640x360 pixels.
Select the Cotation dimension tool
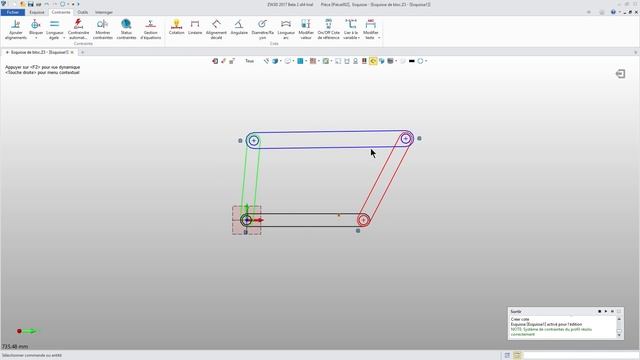tap(176, 27)
